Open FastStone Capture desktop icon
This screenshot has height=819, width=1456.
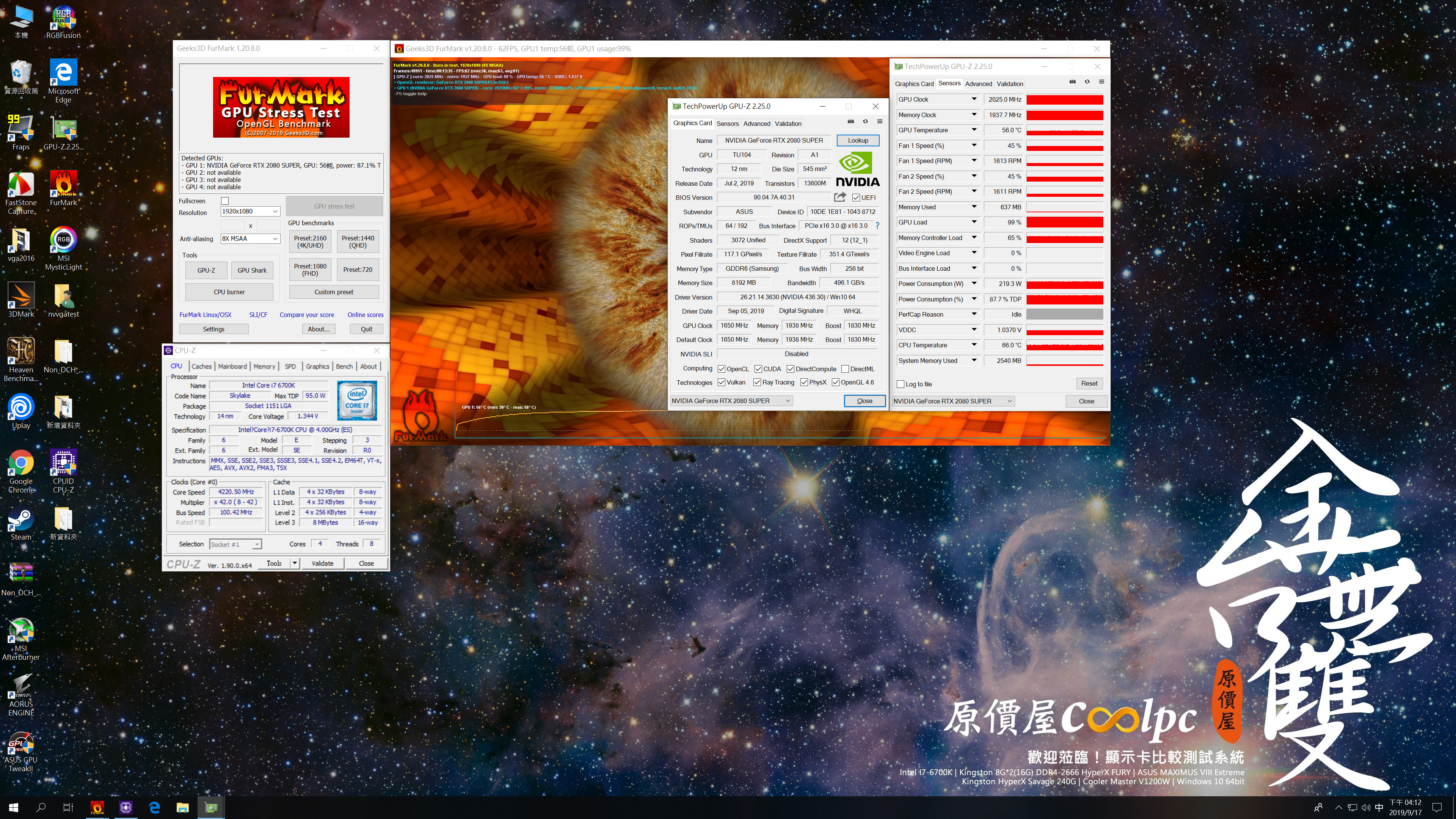point(21,193)
